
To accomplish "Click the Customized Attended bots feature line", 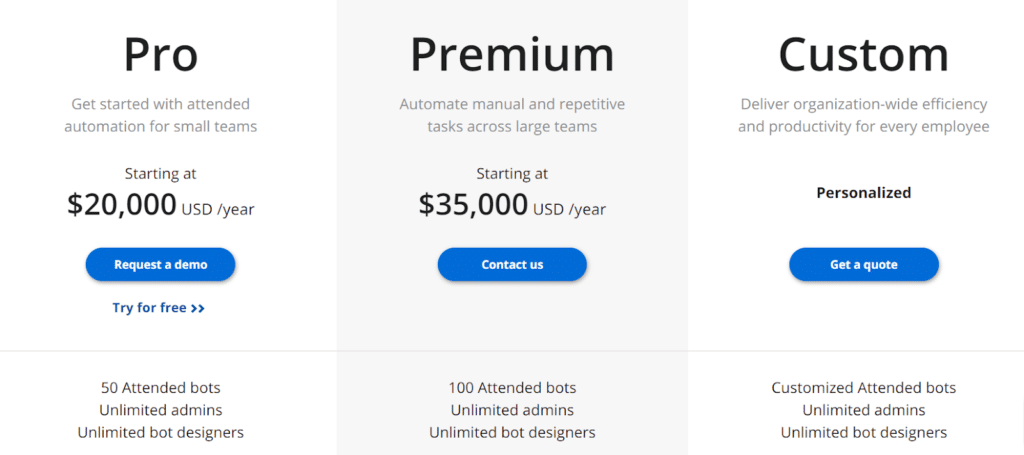I will [x=863, y=388].
